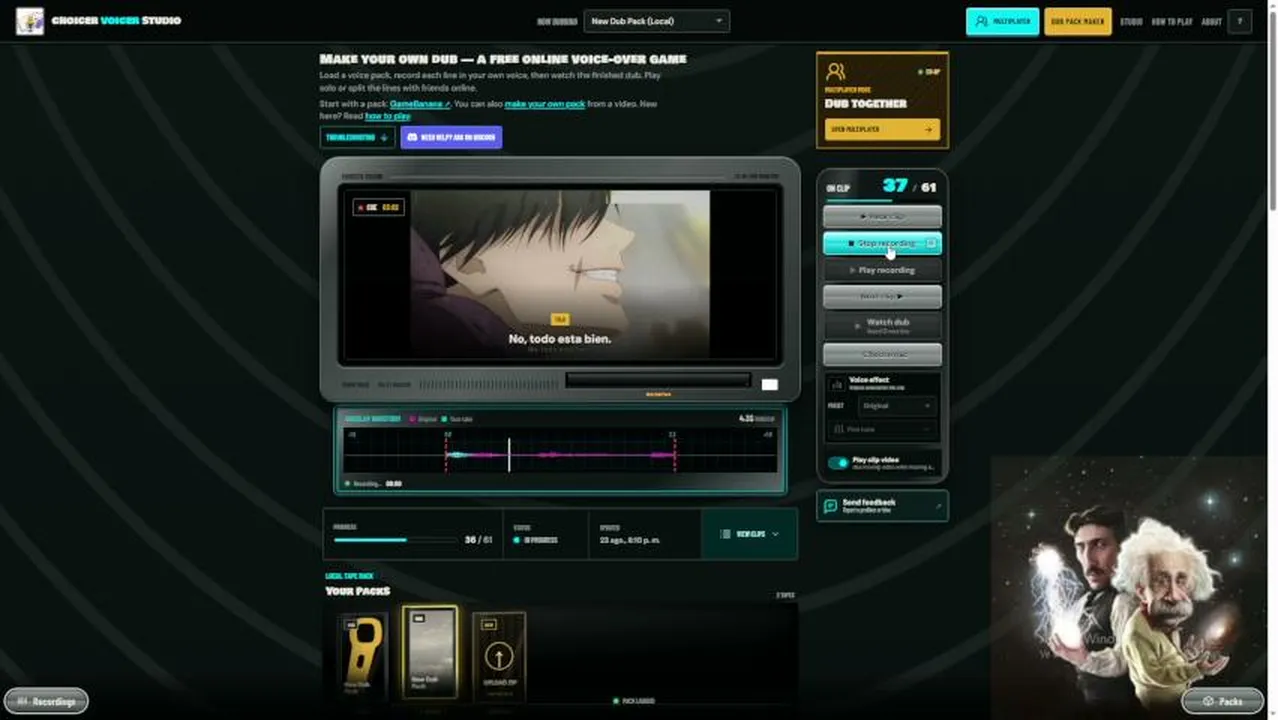The height and width of the screenshot is (720, 1278).
Task: Select the yellow controller pack thumbnail
Action: [363, 654]
